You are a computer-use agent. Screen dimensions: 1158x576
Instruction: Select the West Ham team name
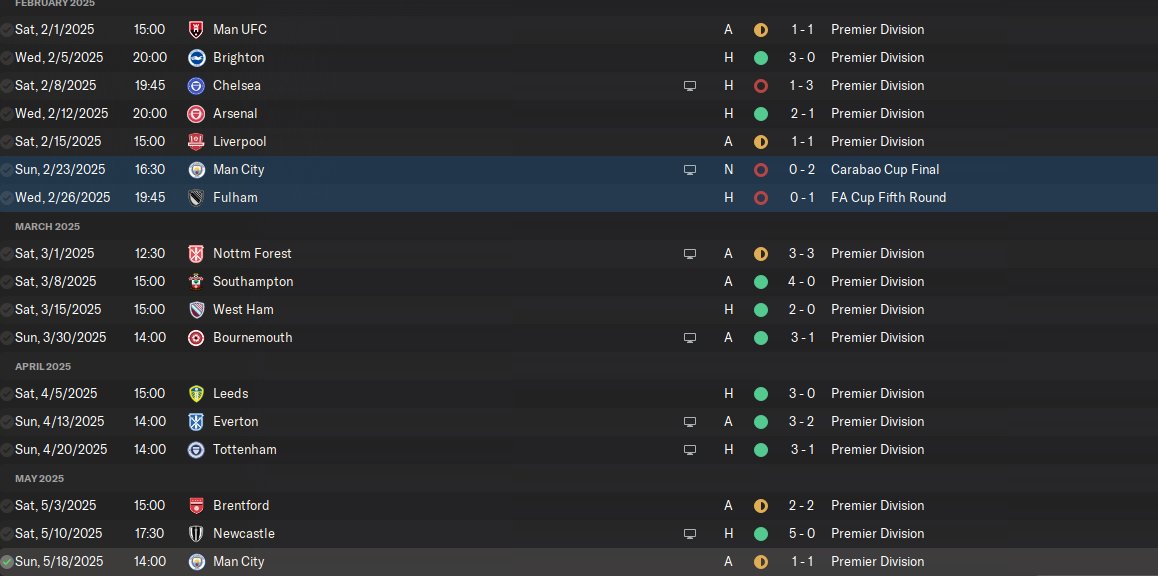point(243,310)
